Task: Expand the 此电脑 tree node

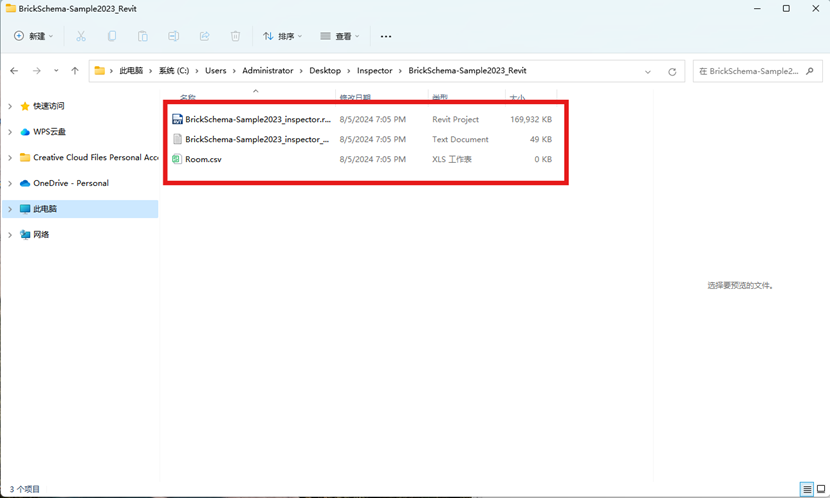Action: (x=10, y=209)
